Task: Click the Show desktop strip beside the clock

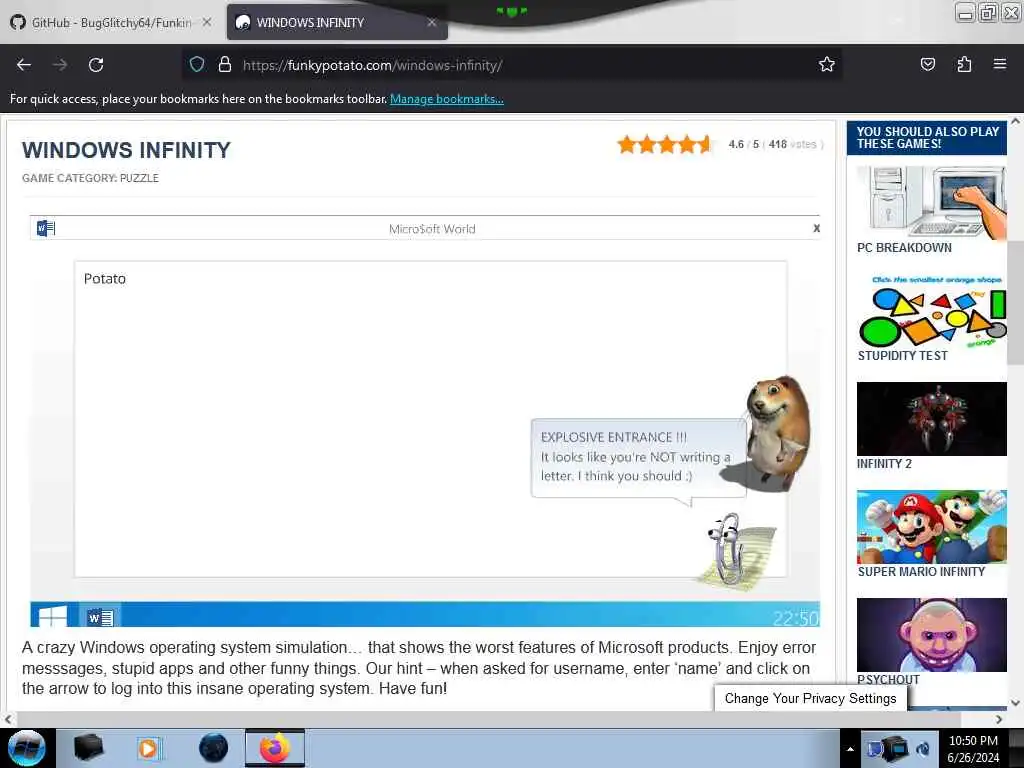Action: [1016, 748]
